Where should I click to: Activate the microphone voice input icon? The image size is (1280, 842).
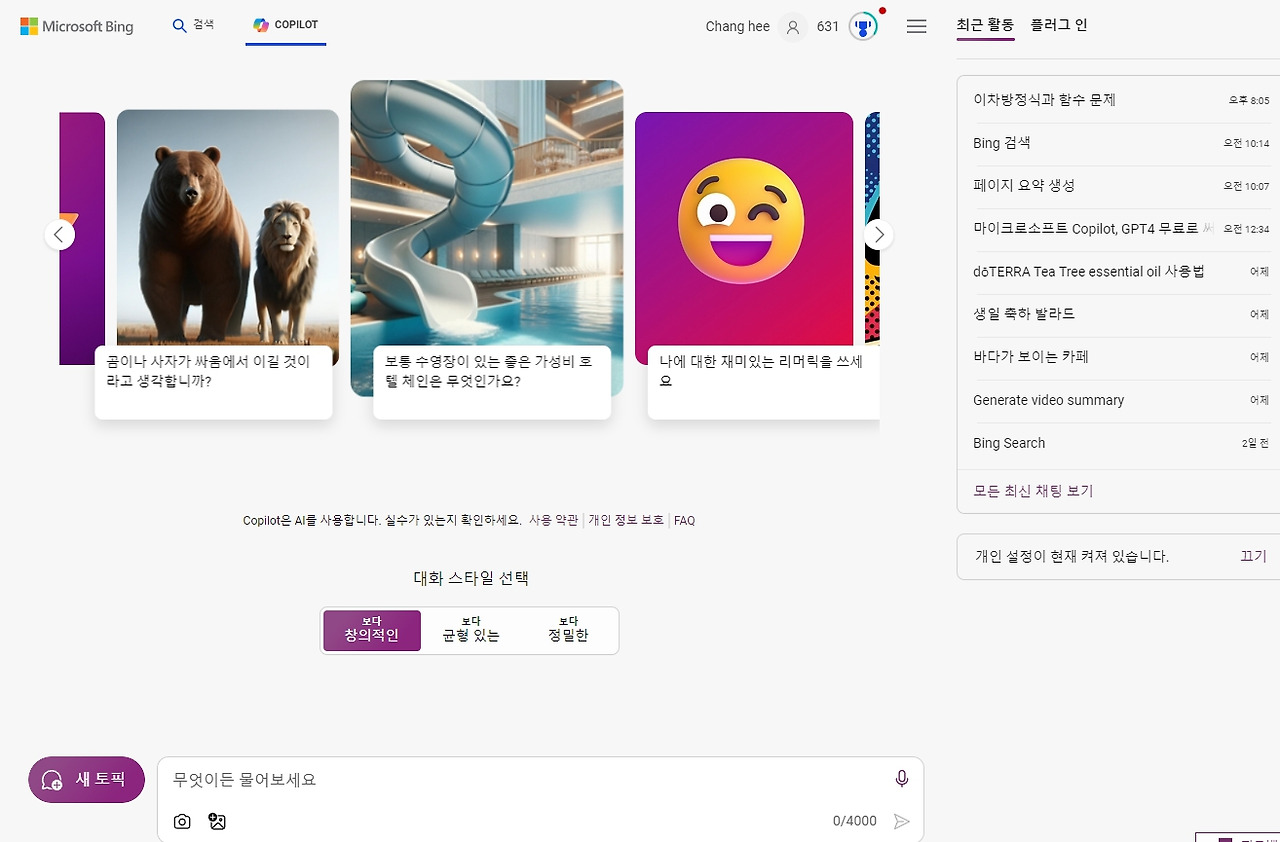pos(902,779)
